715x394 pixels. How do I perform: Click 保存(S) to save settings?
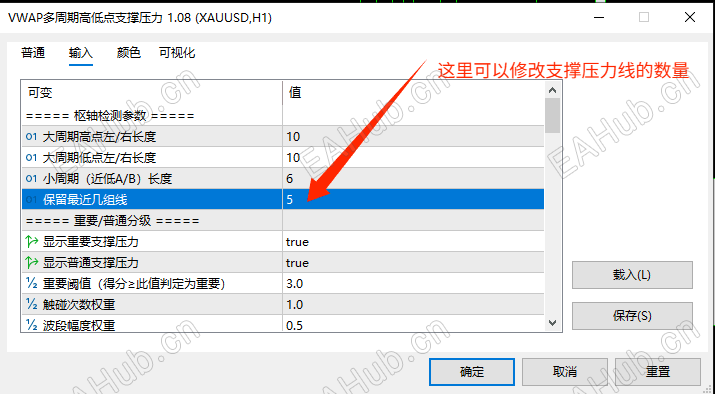coord(632,316)
